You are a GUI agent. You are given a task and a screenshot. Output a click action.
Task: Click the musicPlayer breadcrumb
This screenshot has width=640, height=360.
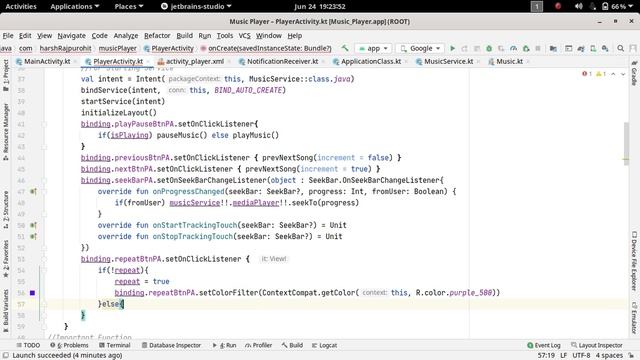point(118,48)
